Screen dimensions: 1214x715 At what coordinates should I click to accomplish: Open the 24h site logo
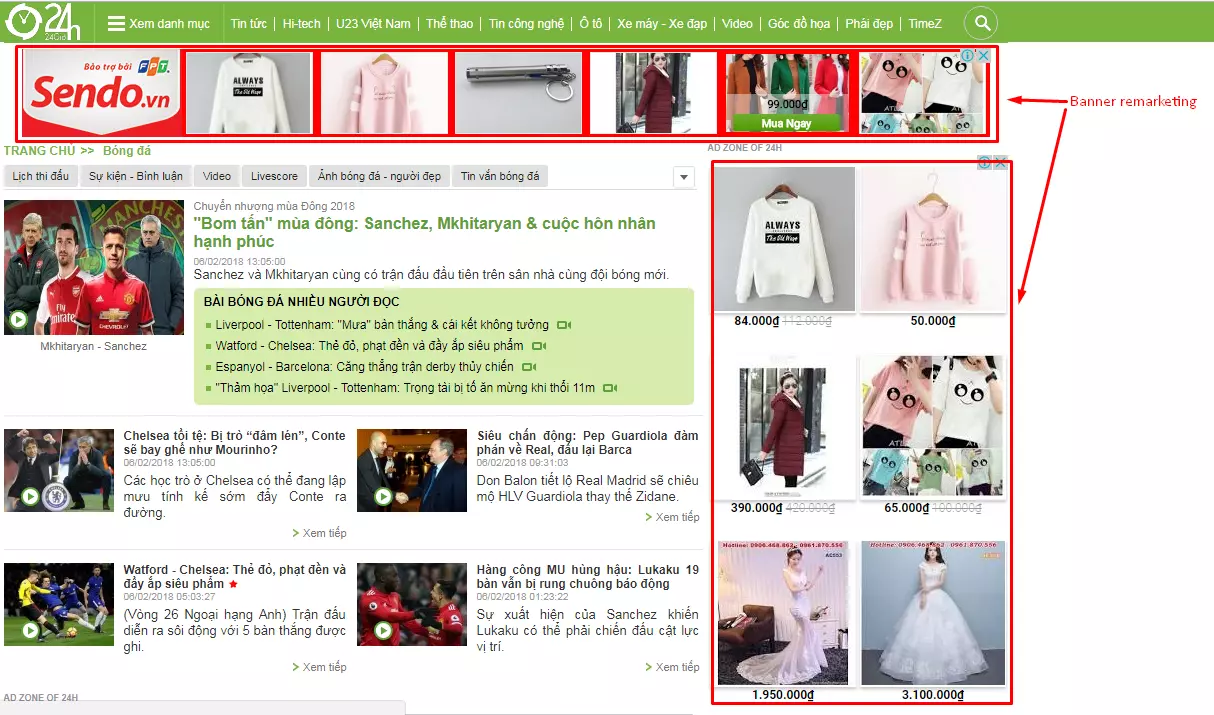[42, 21]
